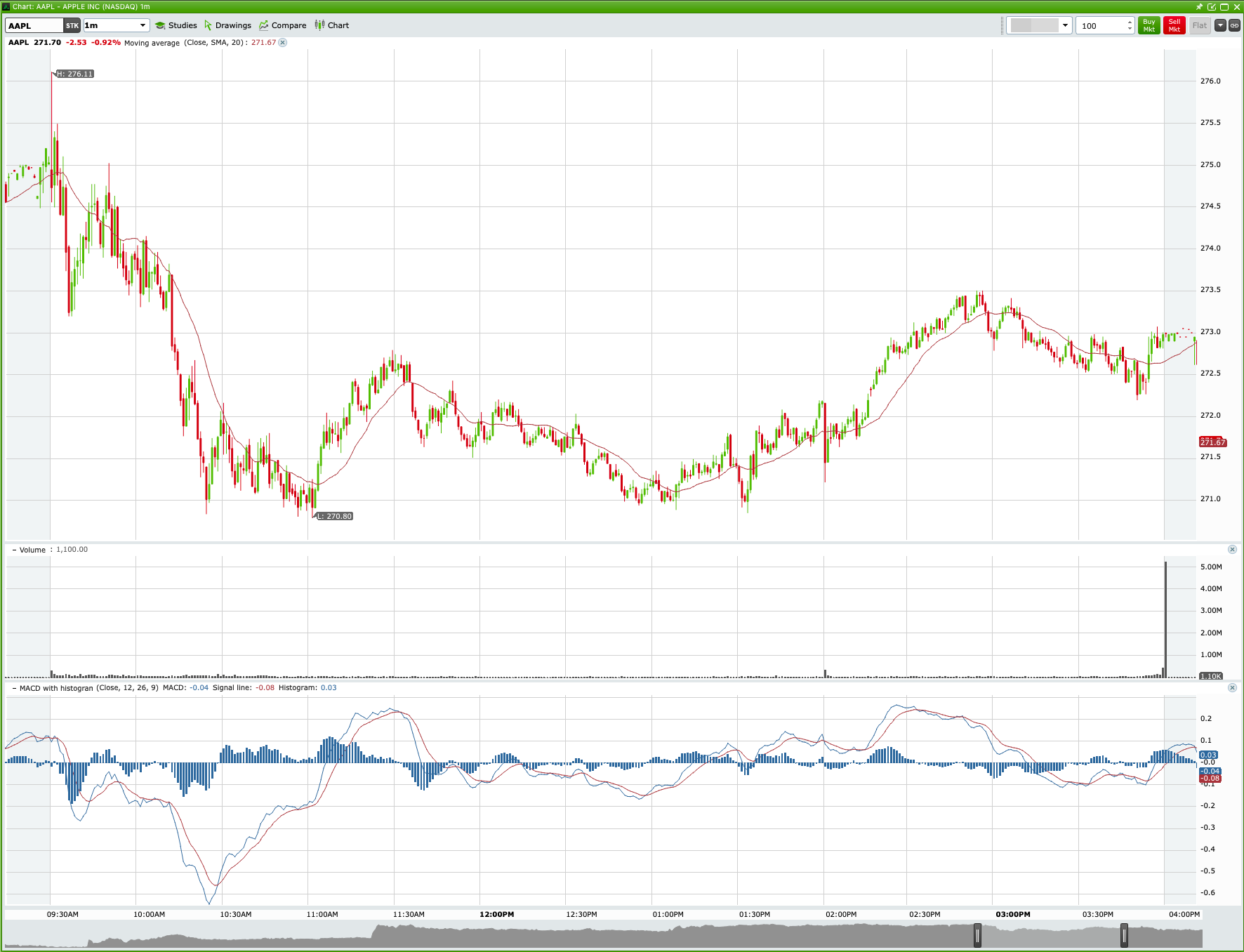
Task: Open the order options dropdown next to Flat
Action: click(1219, 25)
